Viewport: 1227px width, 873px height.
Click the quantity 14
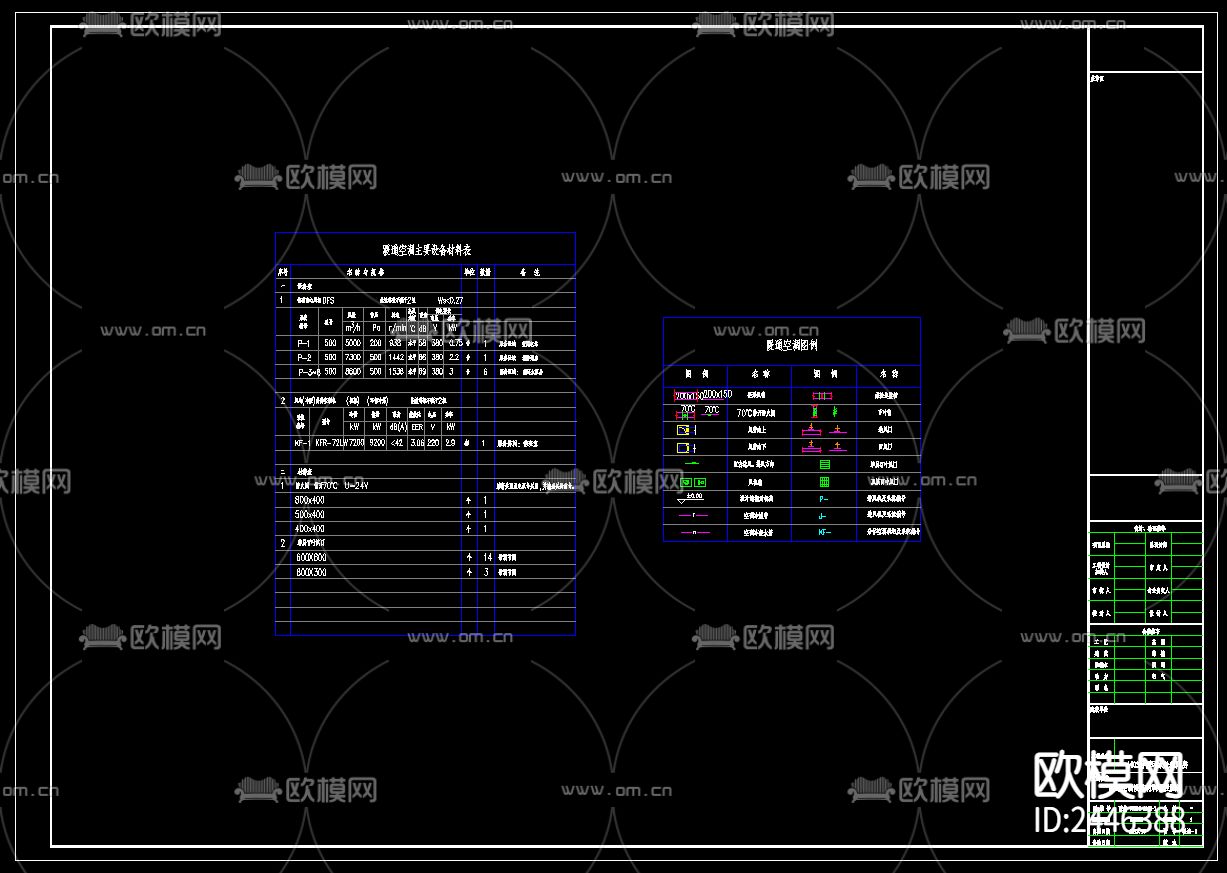(487, 557)
